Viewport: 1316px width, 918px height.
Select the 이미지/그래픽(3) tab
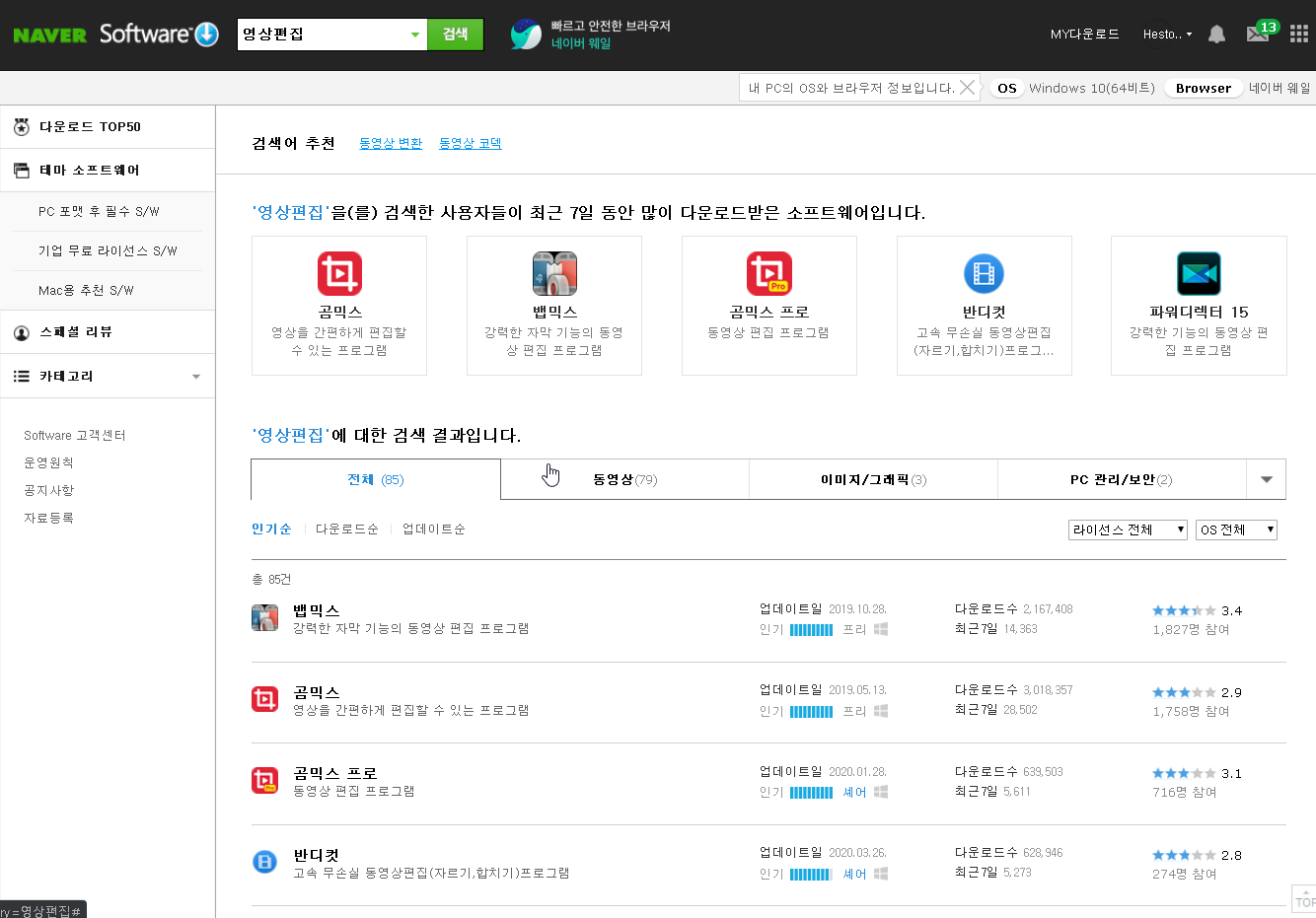(x=874, y=479)
